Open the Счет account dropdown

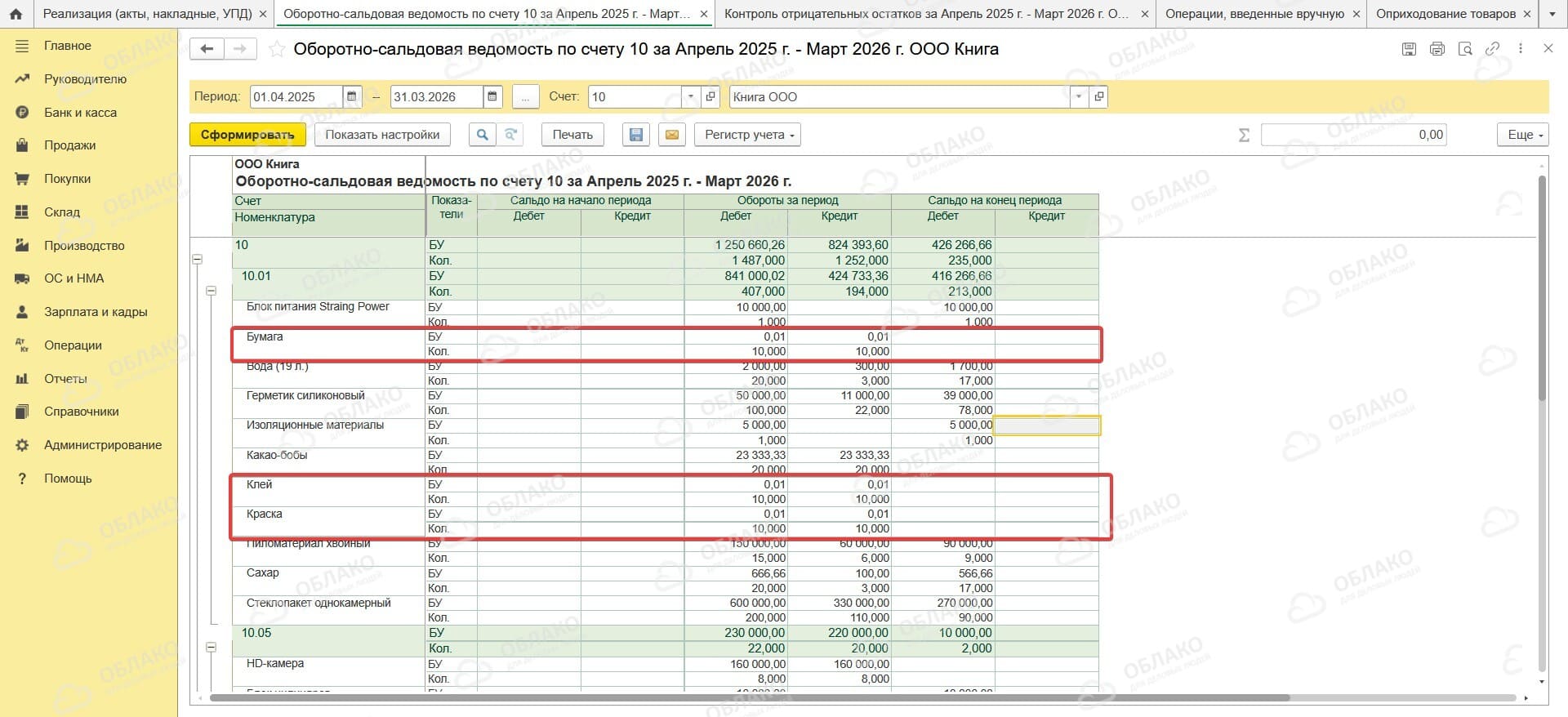click(691, 96)
